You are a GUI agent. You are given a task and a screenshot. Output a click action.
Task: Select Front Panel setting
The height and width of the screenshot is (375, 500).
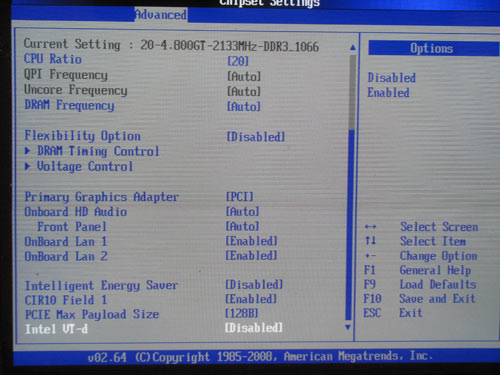pyautogui.click(x=72, y=227)
